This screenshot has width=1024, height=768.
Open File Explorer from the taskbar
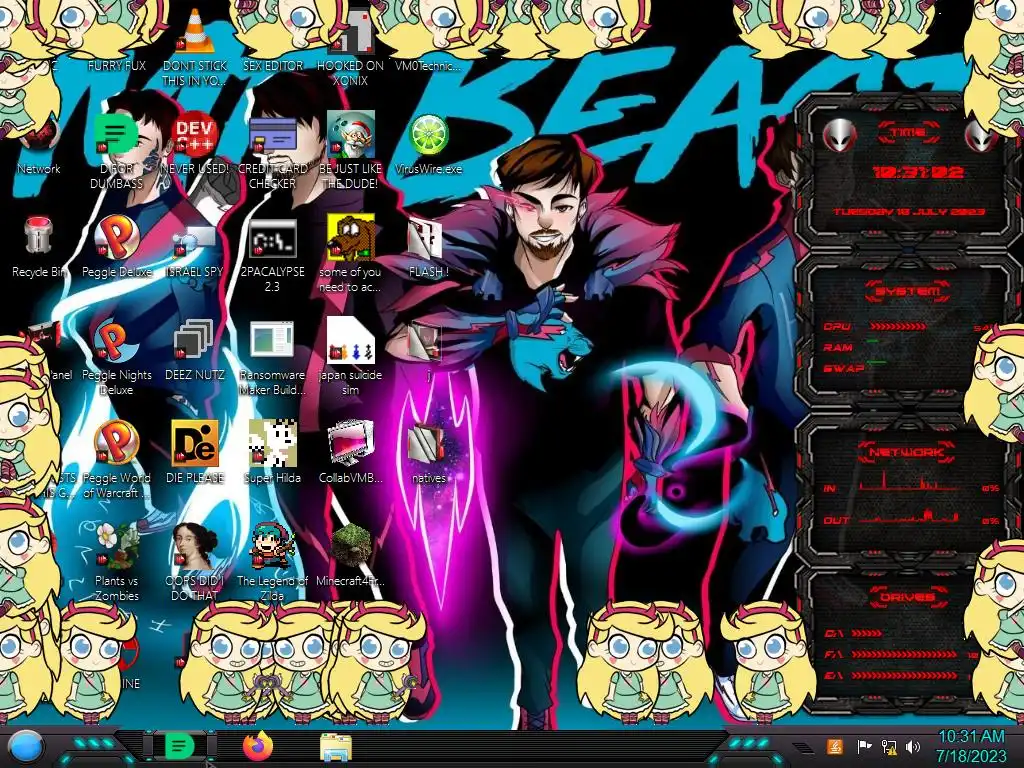coord(336,747)
